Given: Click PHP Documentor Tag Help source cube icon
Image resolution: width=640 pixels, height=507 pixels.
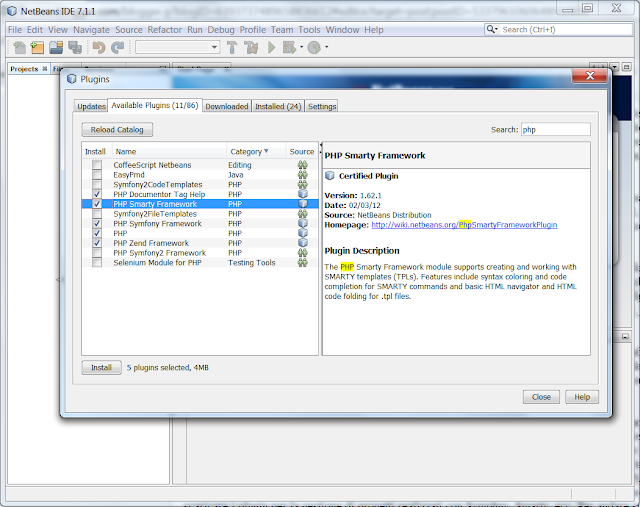Looking at the screenshot, I should [x=302, y=194].
